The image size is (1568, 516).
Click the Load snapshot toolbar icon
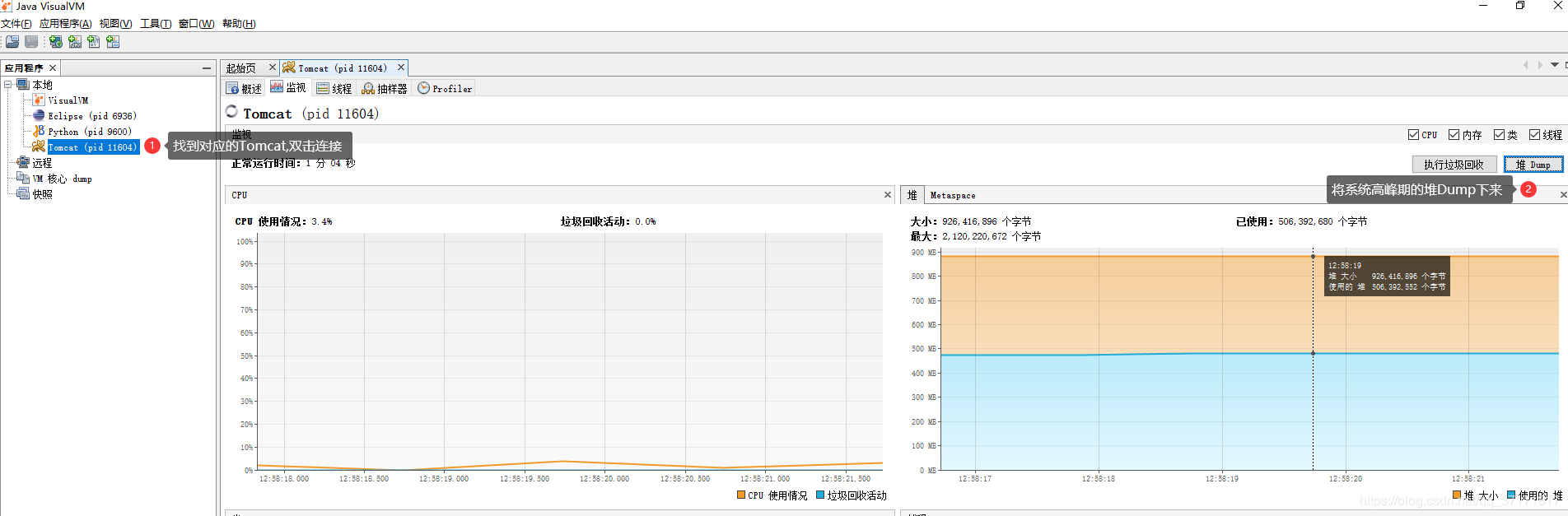[x=12, y=41]
